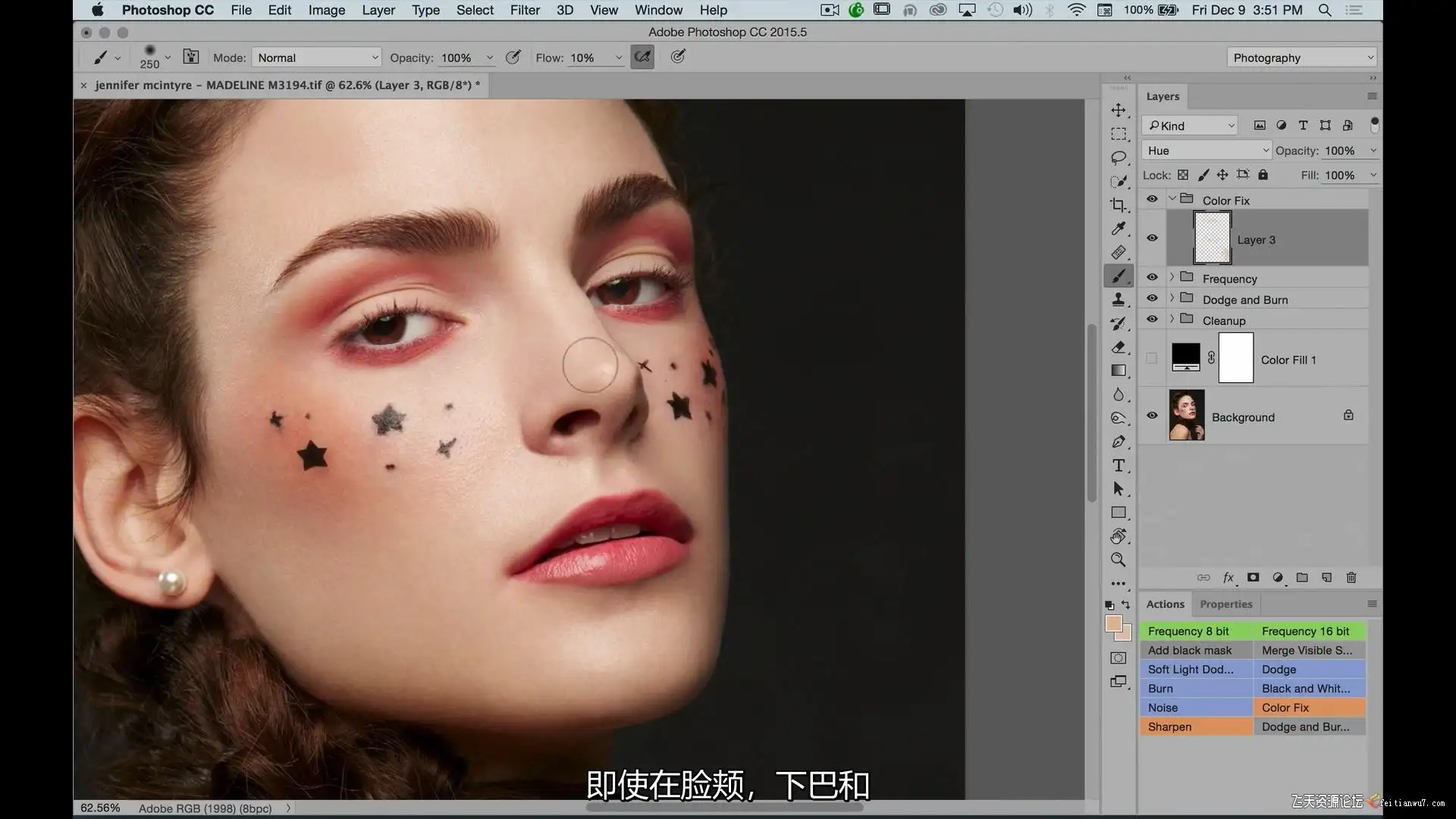This screenshot has height=819, width=1456.
Task: Create a new layer via panel icon
Action: 1326,578
